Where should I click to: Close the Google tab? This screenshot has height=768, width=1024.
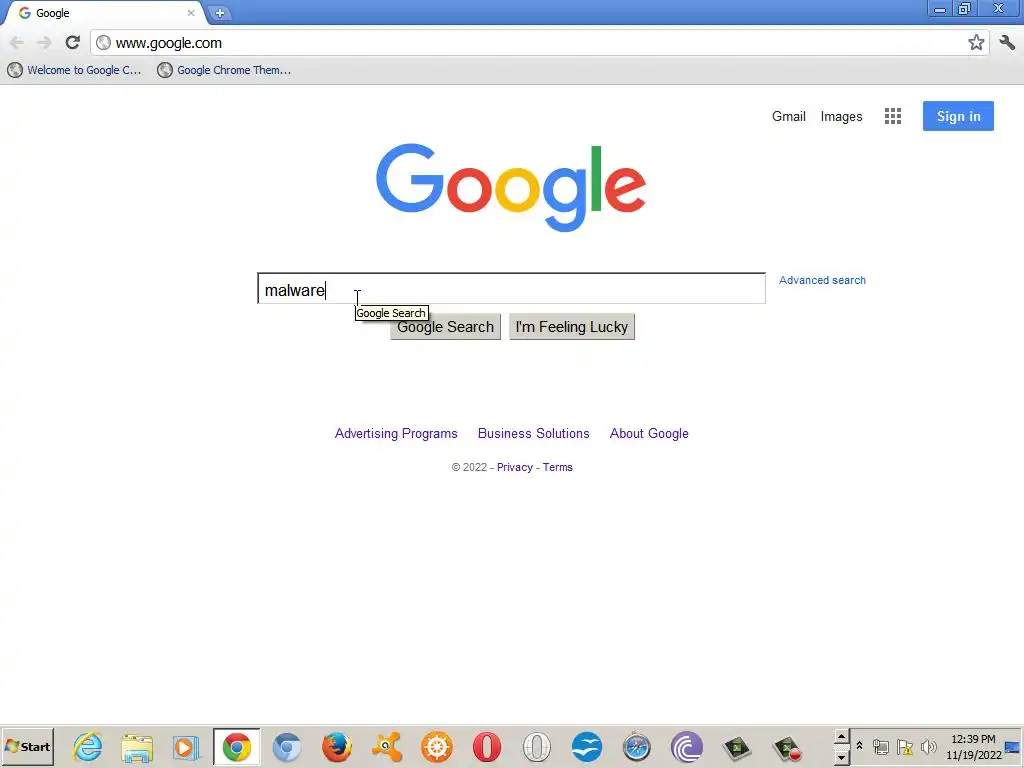click(x=191, y=13)
